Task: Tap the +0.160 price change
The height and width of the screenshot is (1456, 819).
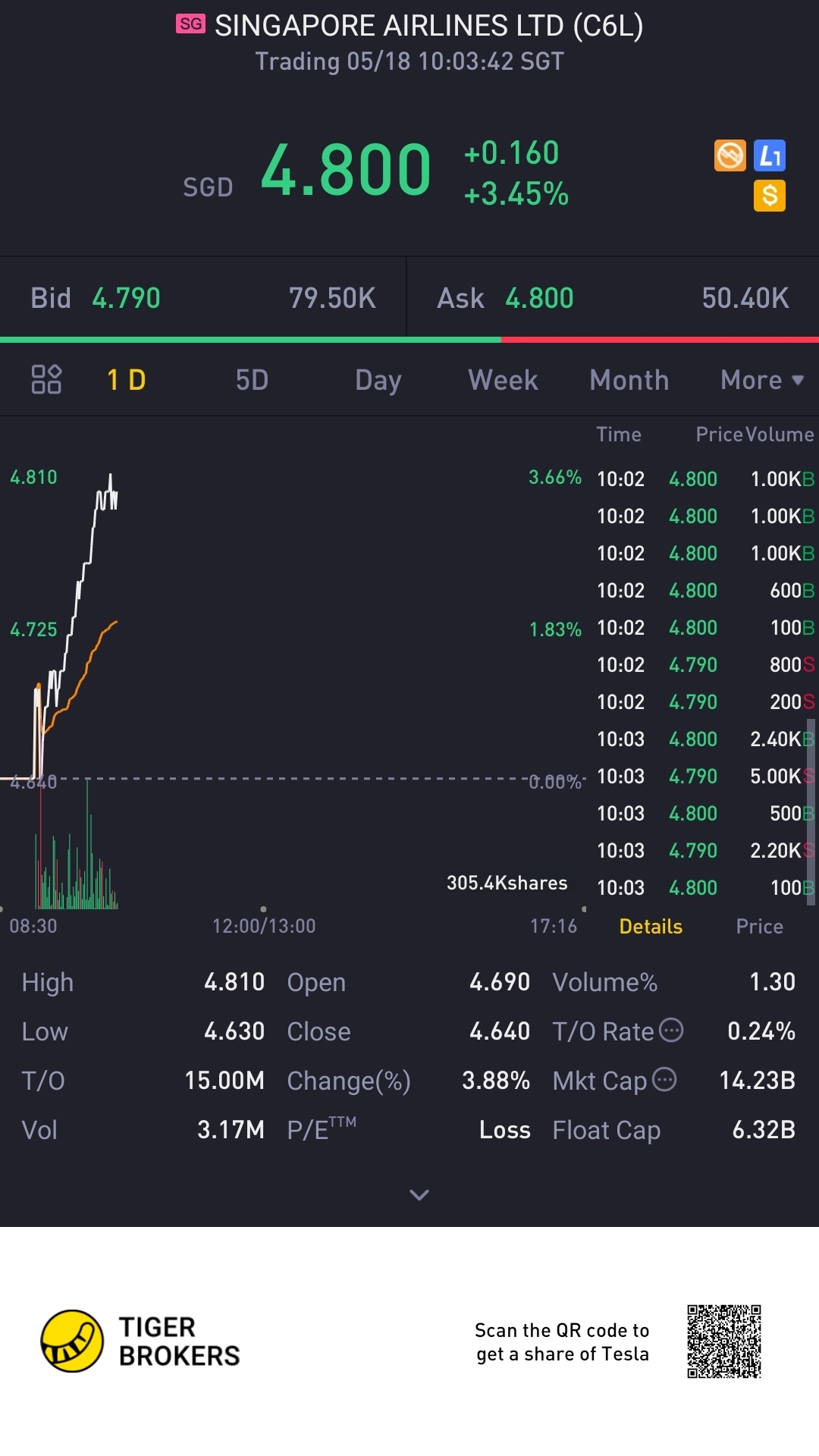Action: pyautogui.click(x=511, y=152)
